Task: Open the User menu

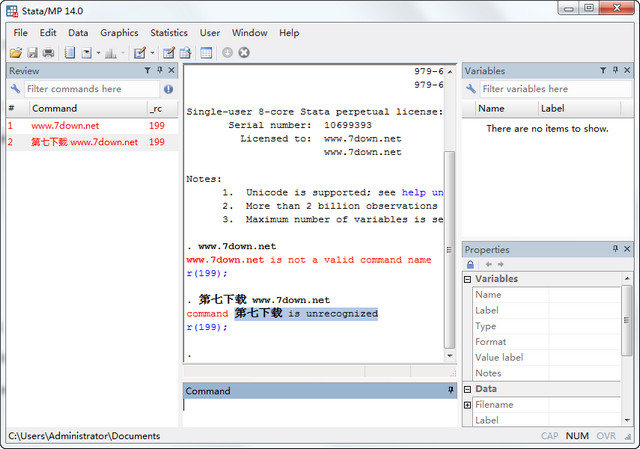Action: 210,33
